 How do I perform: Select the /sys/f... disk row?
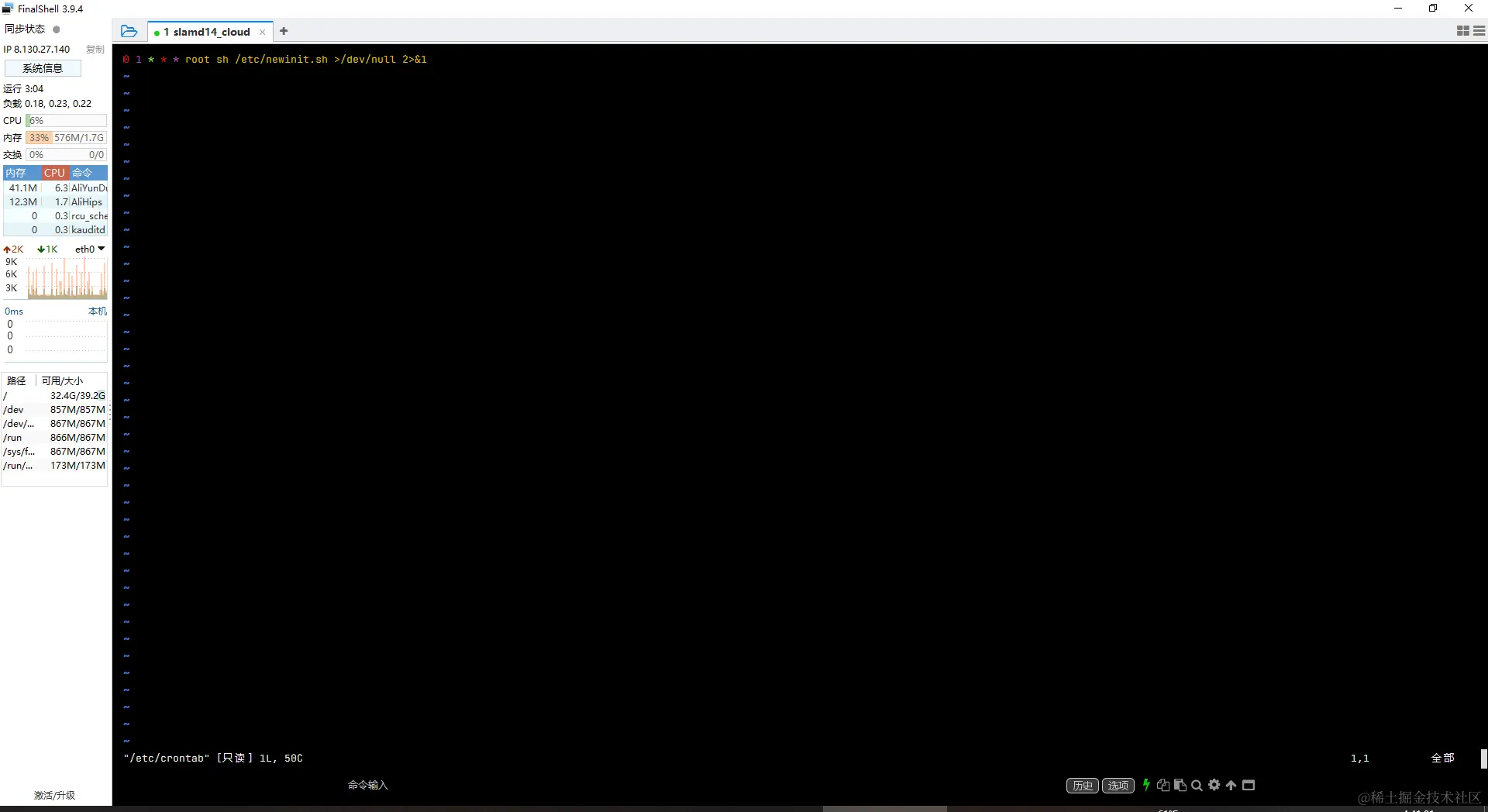54,451
